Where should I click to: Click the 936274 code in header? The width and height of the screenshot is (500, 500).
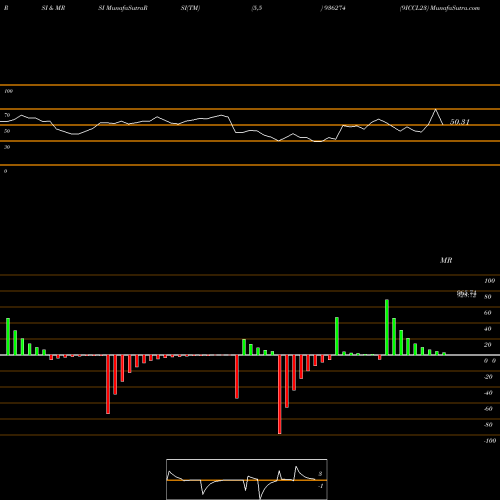point(334,8)
